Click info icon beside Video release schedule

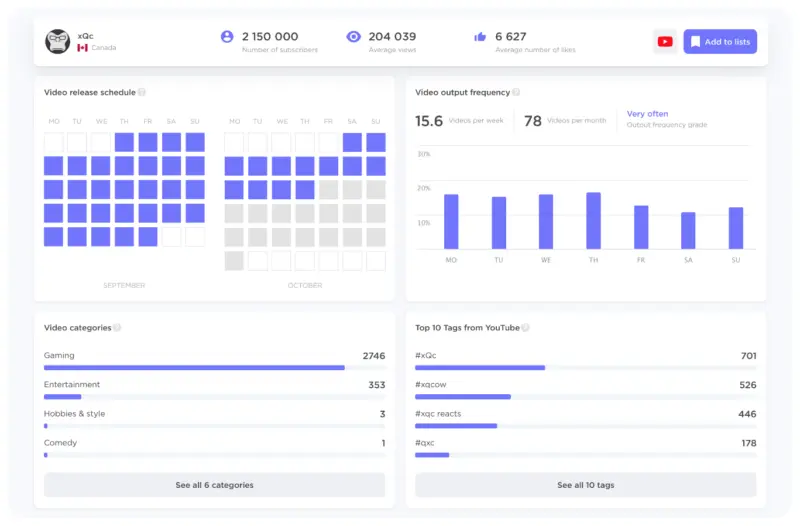[x=142, y=93]
